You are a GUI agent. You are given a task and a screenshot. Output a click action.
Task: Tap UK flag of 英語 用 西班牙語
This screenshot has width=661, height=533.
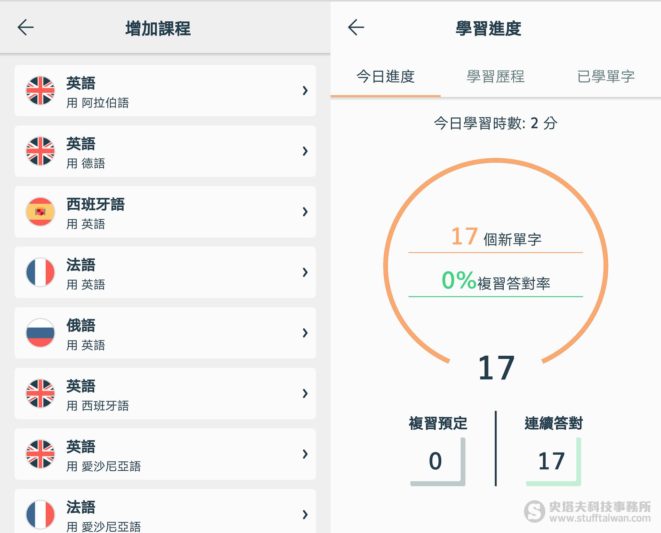[40, 393]
